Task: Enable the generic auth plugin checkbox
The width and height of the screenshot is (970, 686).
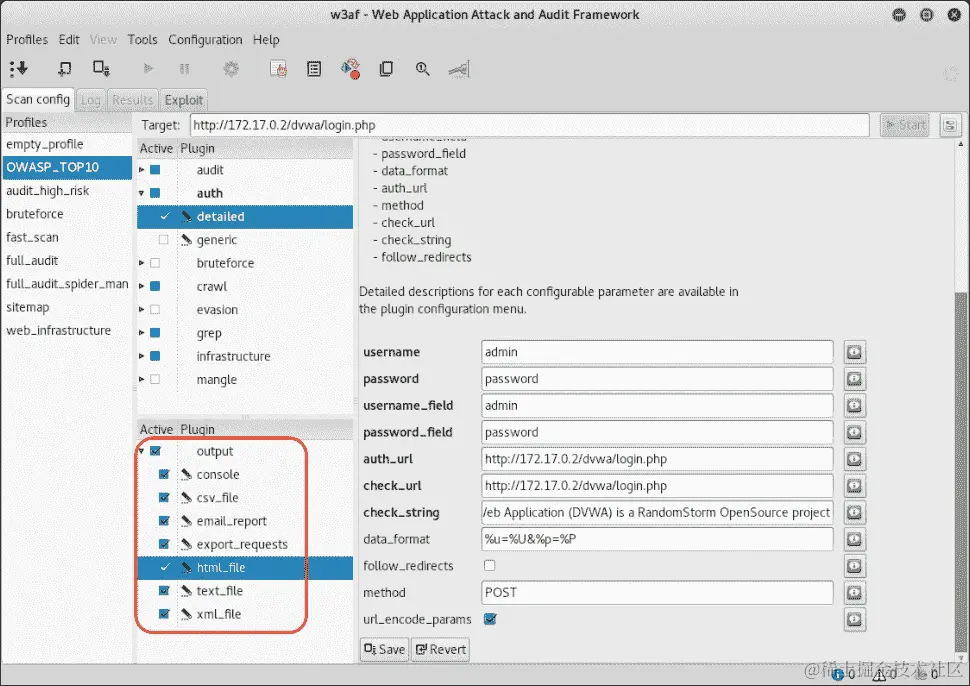Action: click(x=163, y=239)
